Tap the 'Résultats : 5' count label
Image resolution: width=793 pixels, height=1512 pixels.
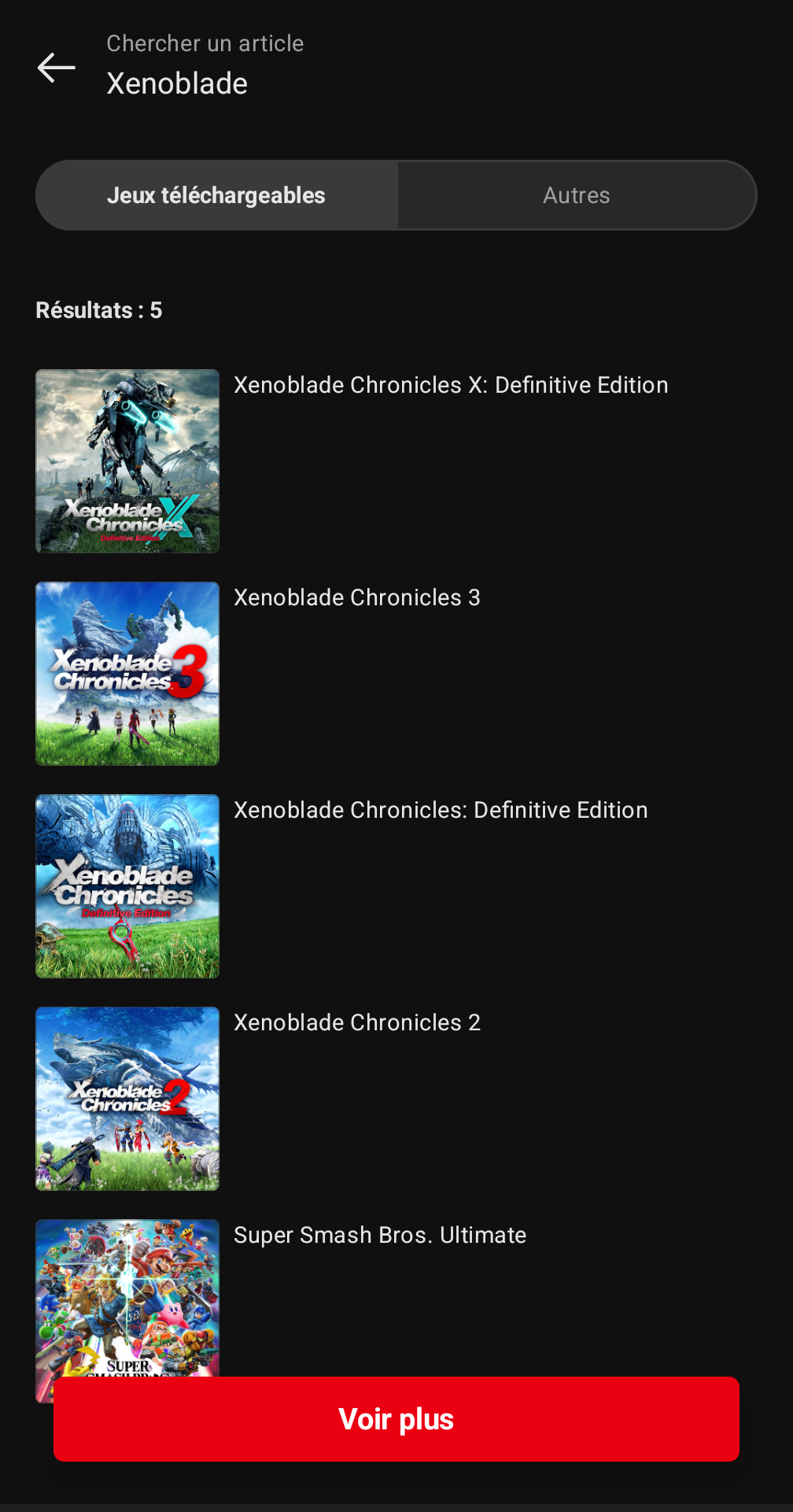pos(99,310)
